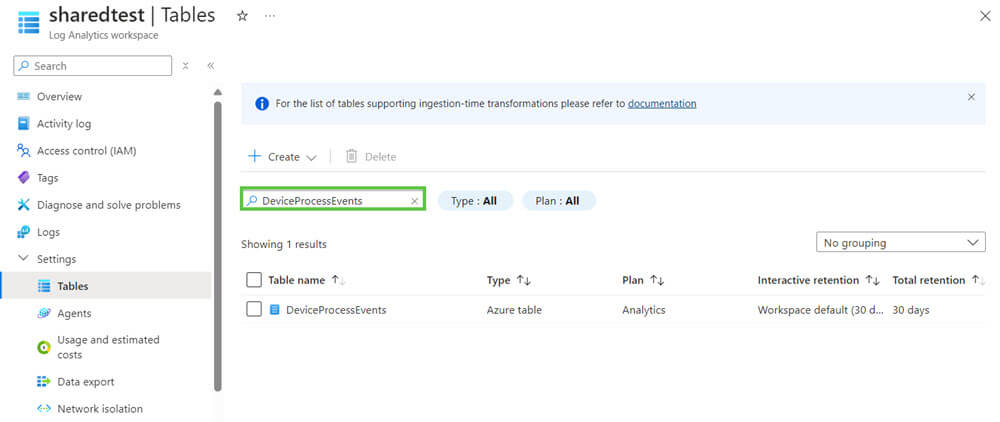Click the Workspace default retention cell
The width and height of the screenshot is (1000, 422).
point(821,310)
